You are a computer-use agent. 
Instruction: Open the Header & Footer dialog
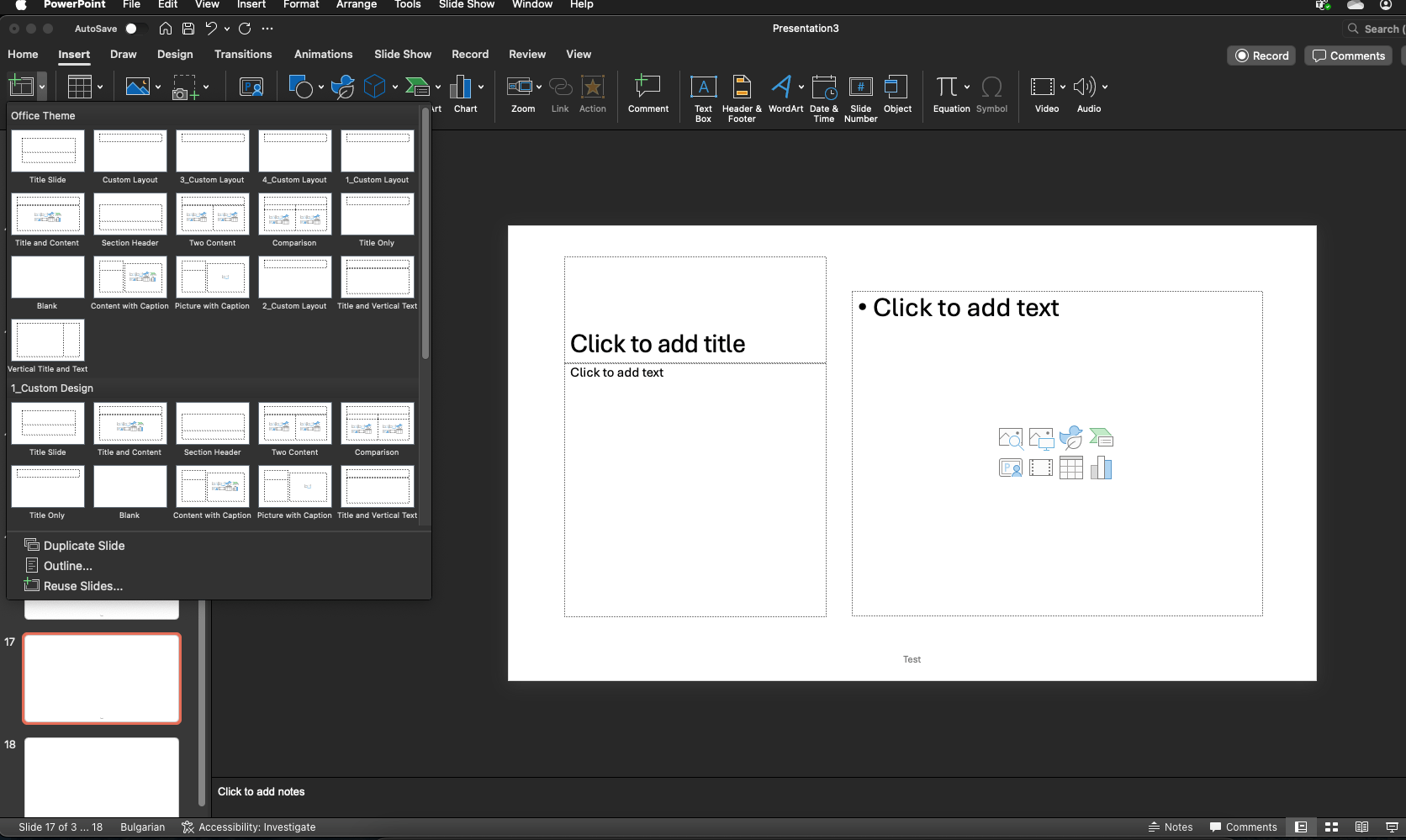click(741, 97)
